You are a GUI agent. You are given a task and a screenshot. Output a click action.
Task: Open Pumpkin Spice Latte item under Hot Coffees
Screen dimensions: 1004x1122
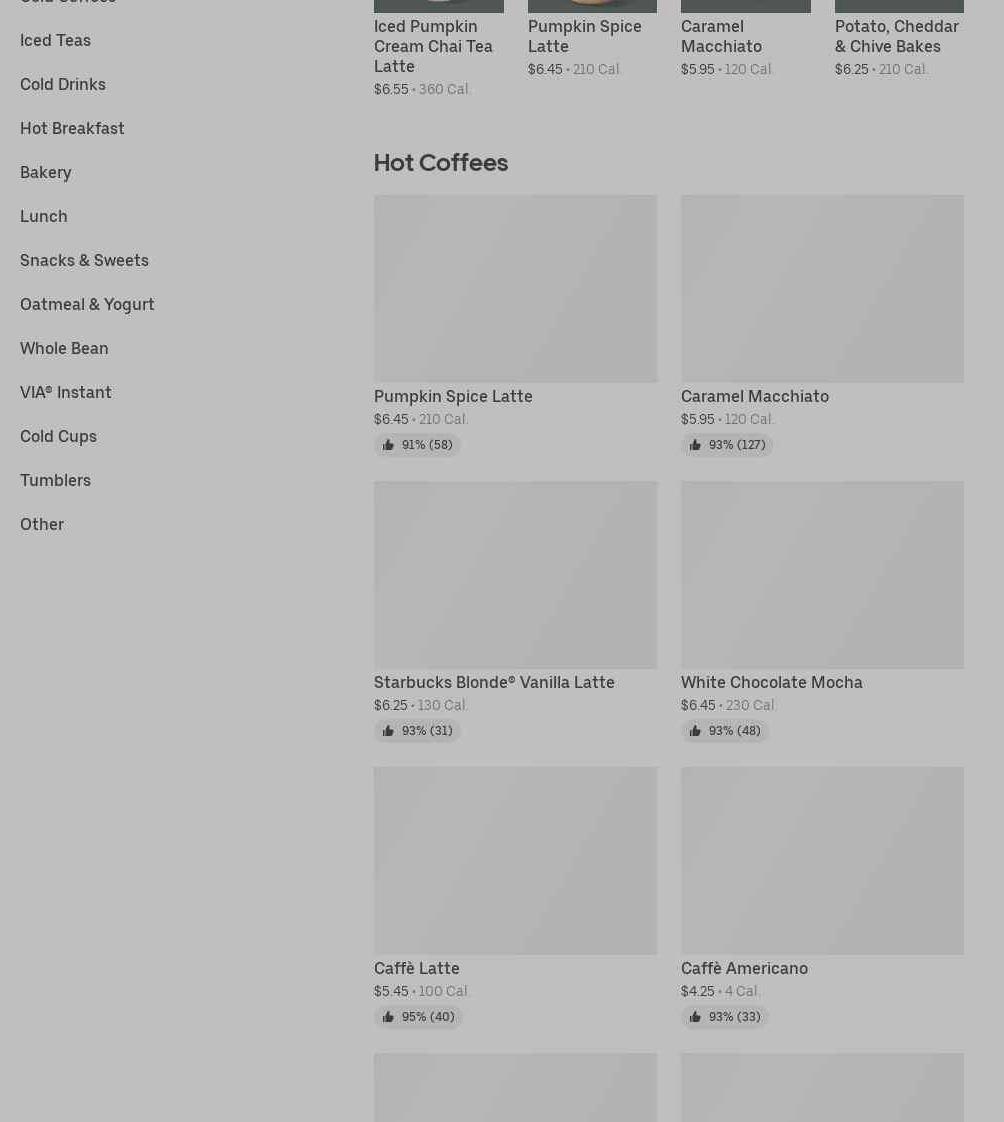click(453, 396)
